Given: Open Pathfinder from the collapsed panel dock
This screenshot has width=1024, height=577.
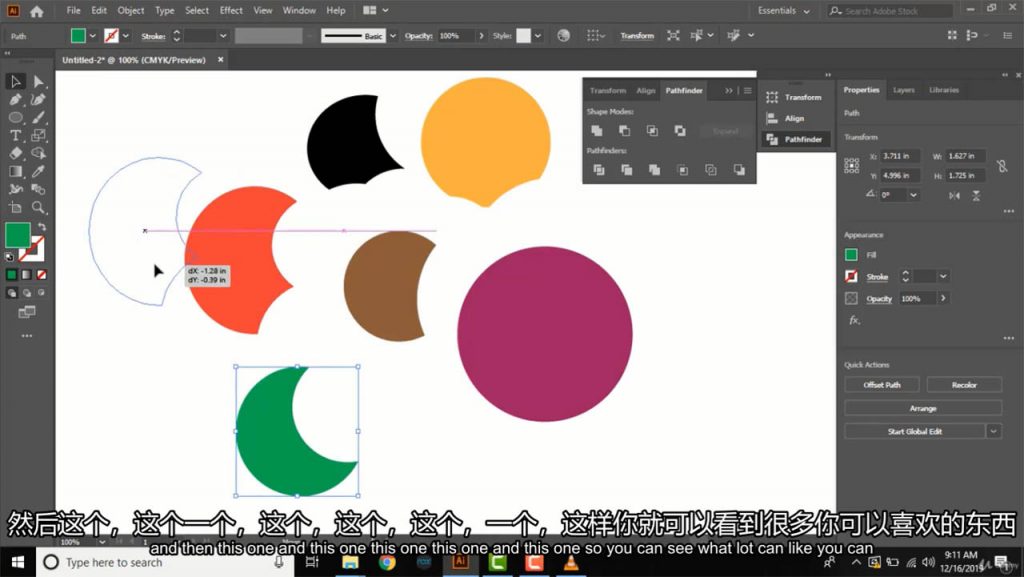Looking at the screenshot, I should tap(795, 139).
